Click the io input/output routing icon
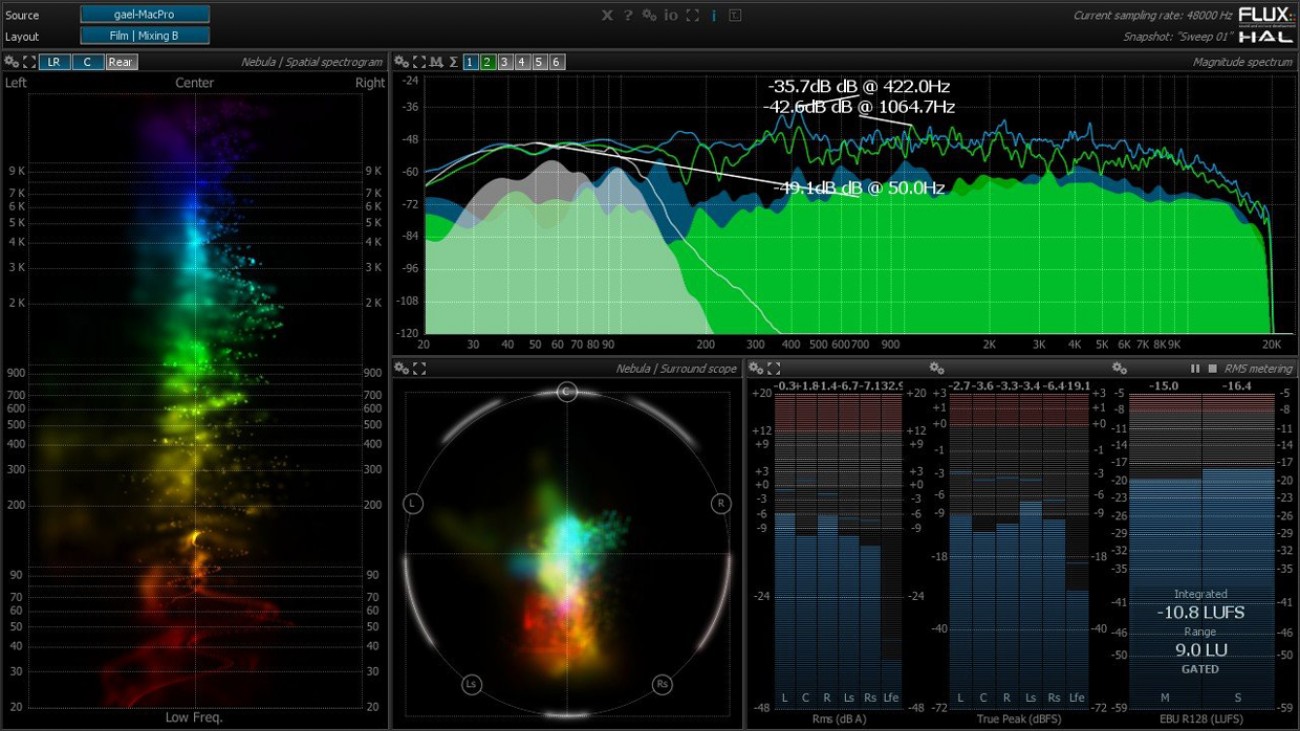The width and height of the screenshot is (1300, 731). (670, 15)
